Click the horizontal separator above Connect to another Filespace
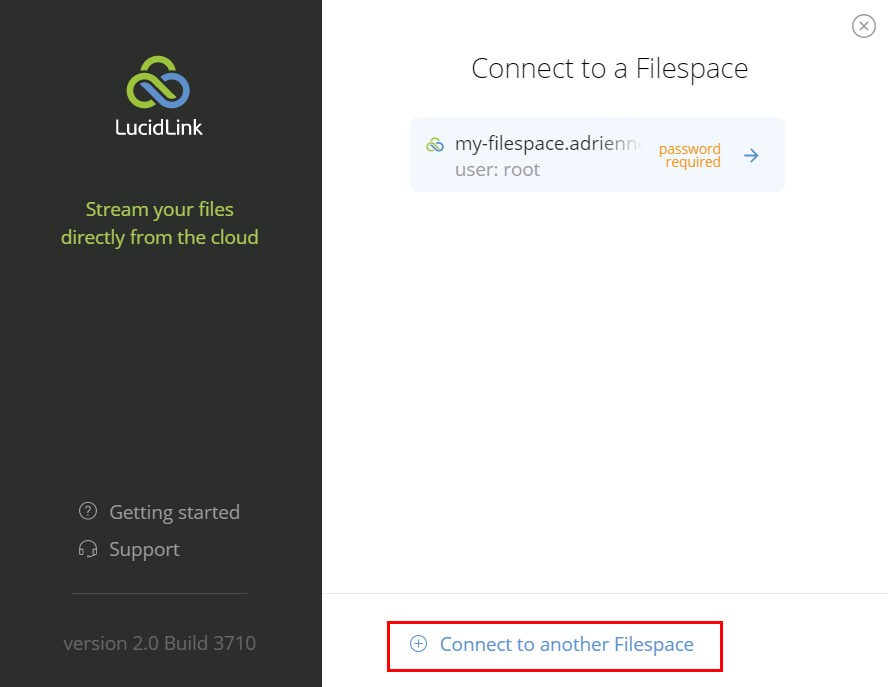 tap(604, 593)
